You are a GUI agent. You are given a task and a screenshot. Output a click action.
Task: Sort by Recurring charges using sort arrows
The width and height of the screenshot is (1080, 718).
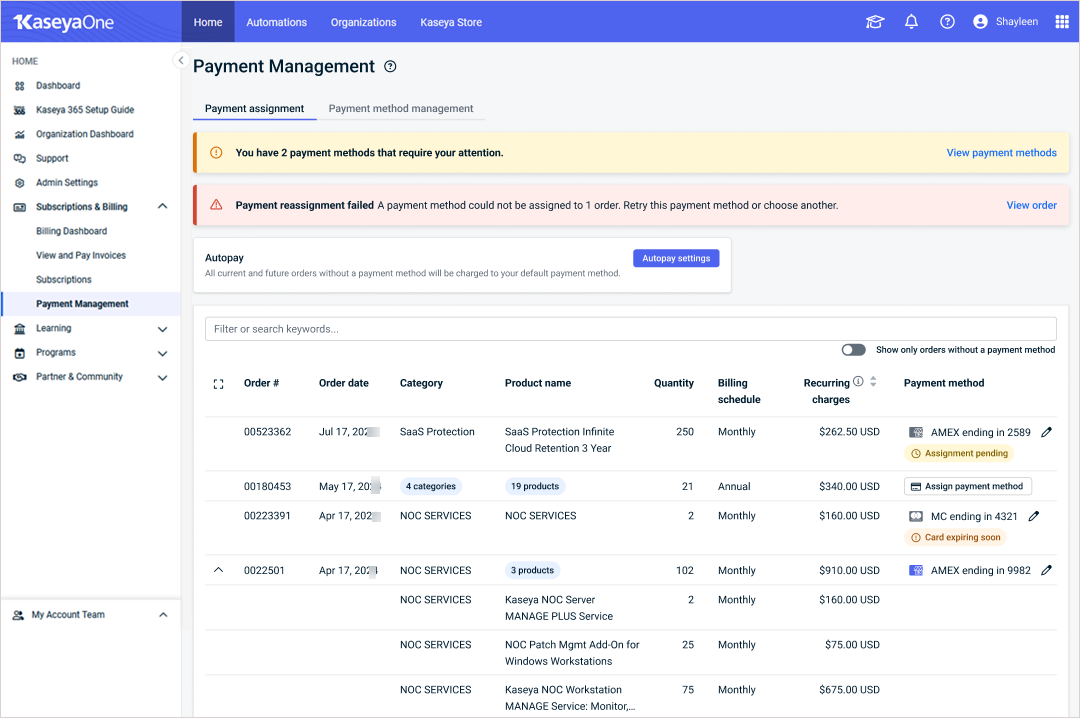pyautogui.click(x=873, y=381)
